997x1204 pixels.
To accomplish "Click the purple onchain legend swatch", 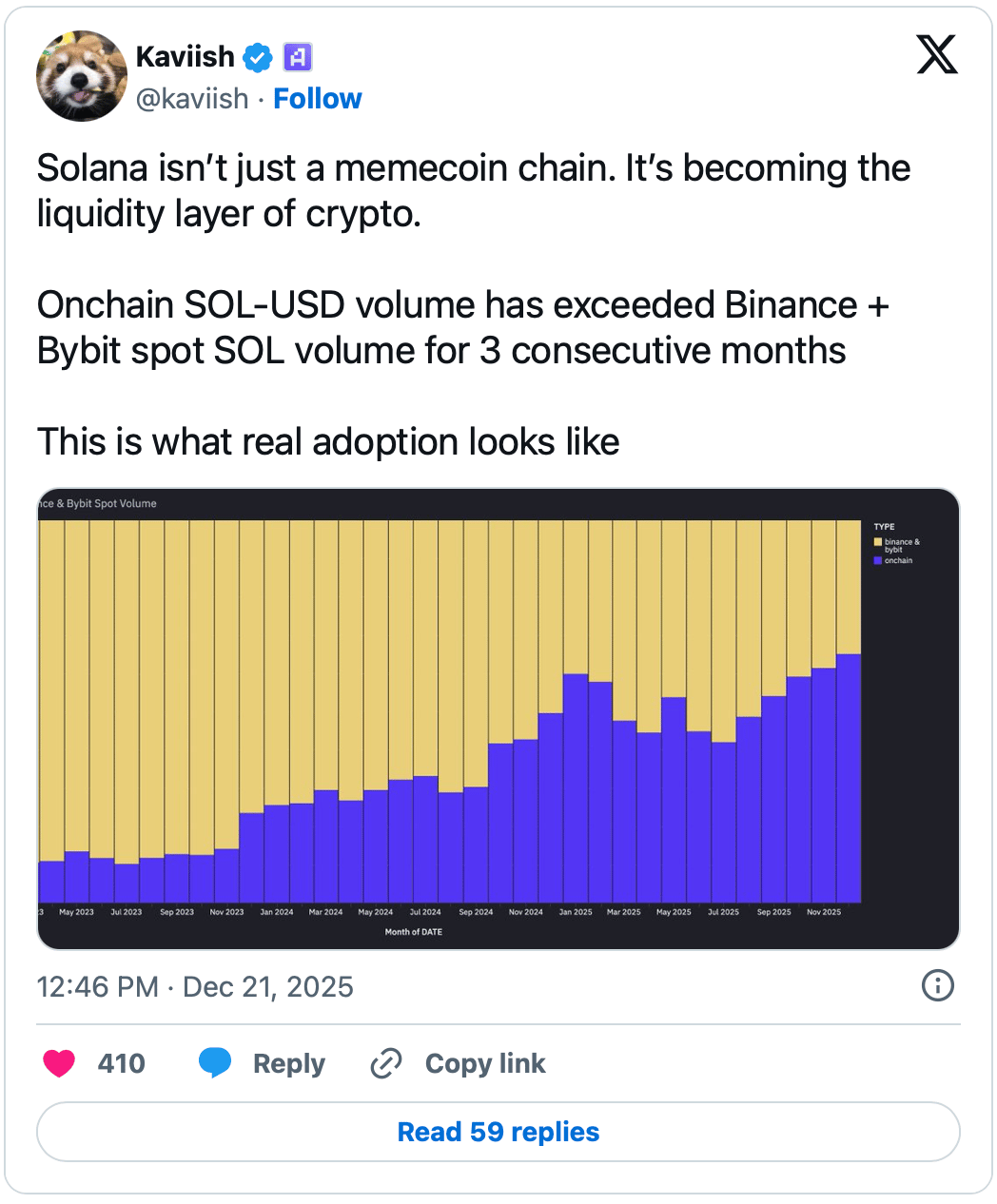I will pos(878,561).
